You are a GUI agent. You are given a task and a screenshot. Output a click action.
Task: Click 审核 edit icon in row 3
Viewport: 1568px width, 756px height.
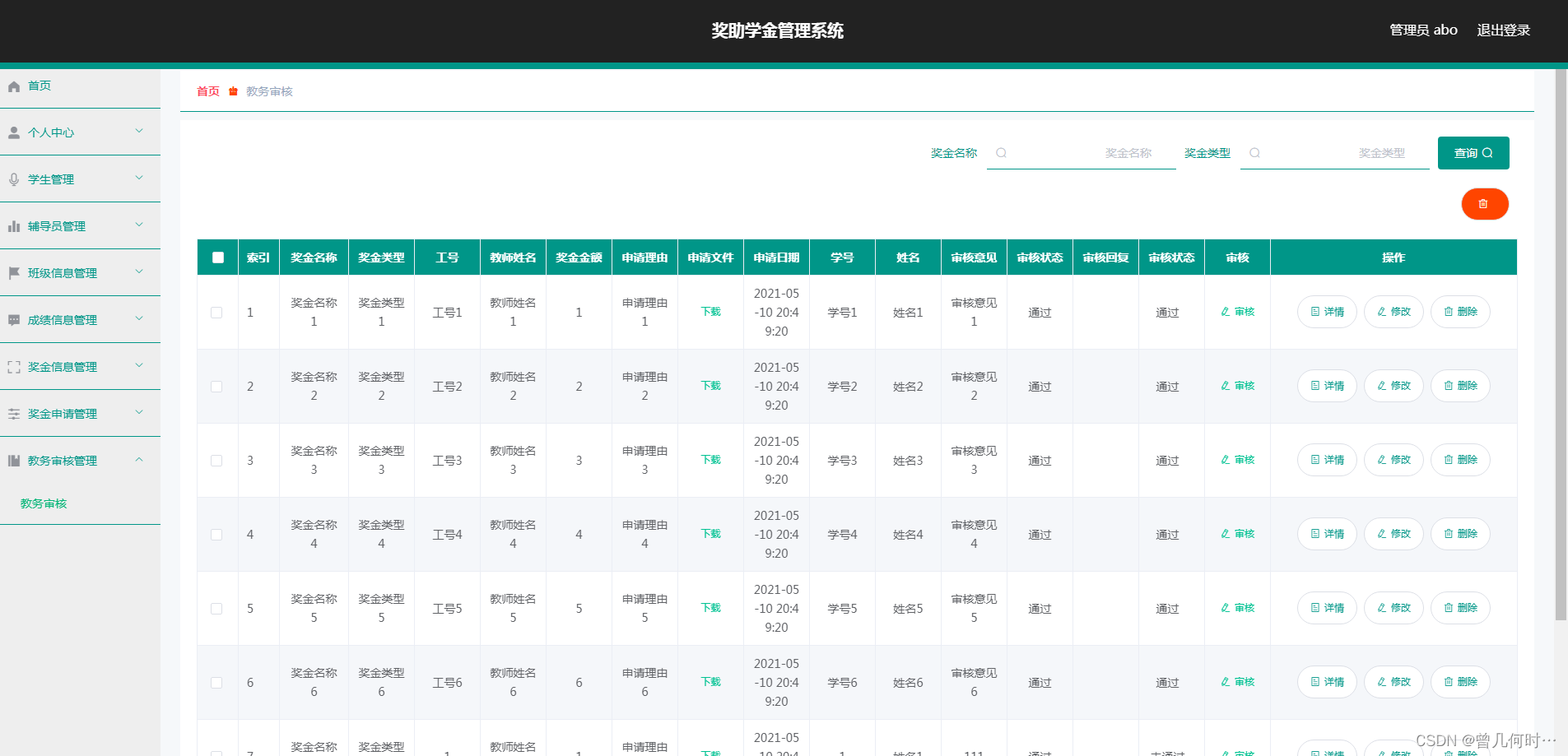(1226, 460)
